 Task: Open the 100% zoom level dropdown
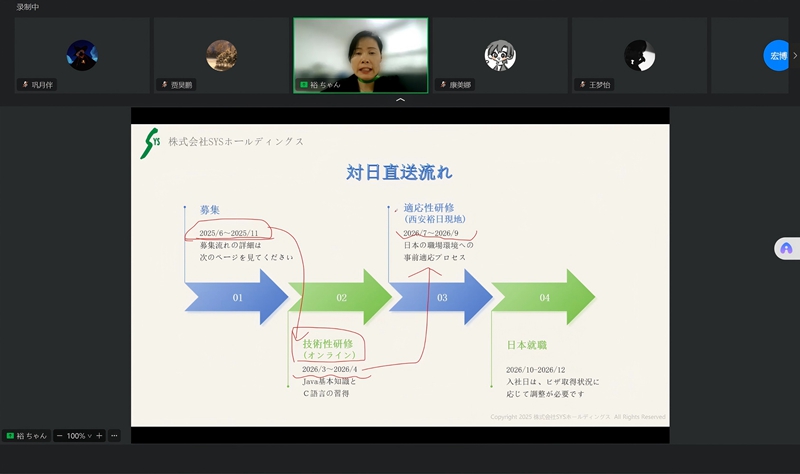click(79, 436)
